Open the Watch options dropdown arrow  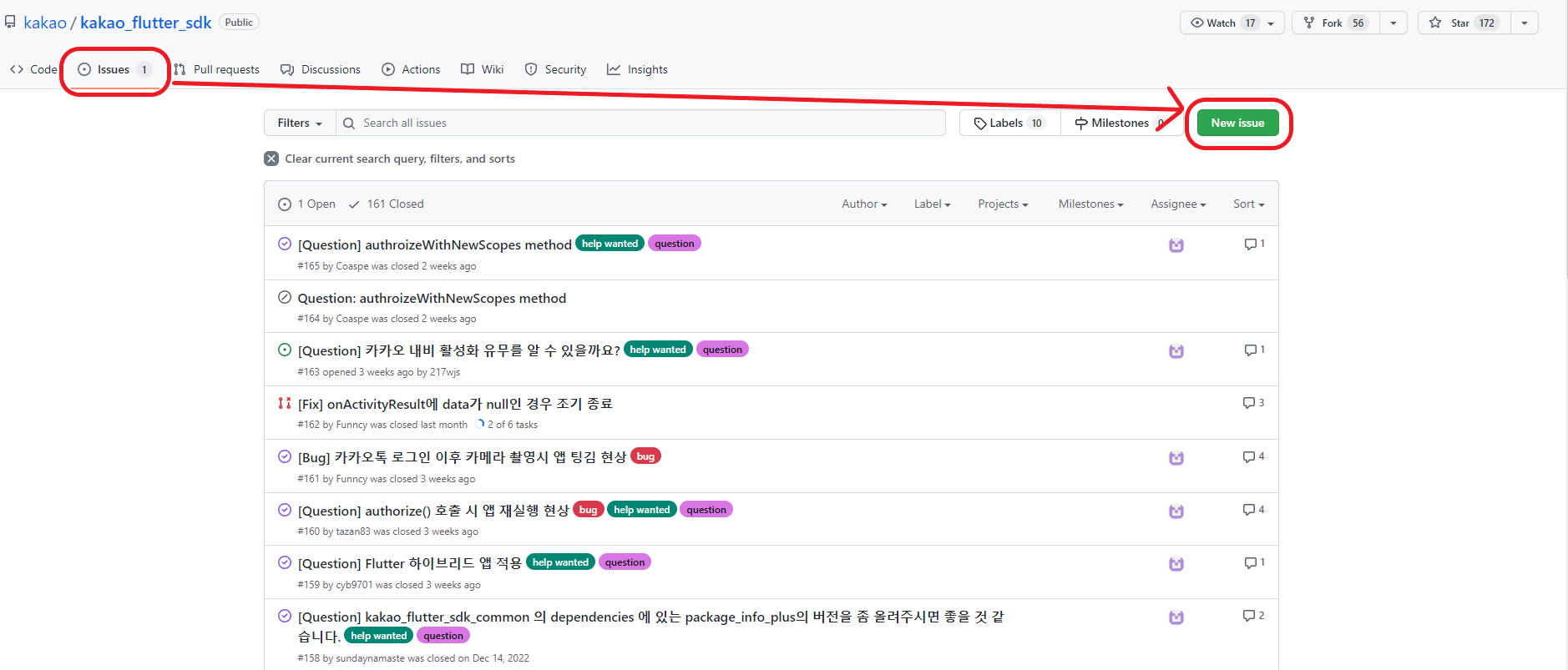[1272, 23]
